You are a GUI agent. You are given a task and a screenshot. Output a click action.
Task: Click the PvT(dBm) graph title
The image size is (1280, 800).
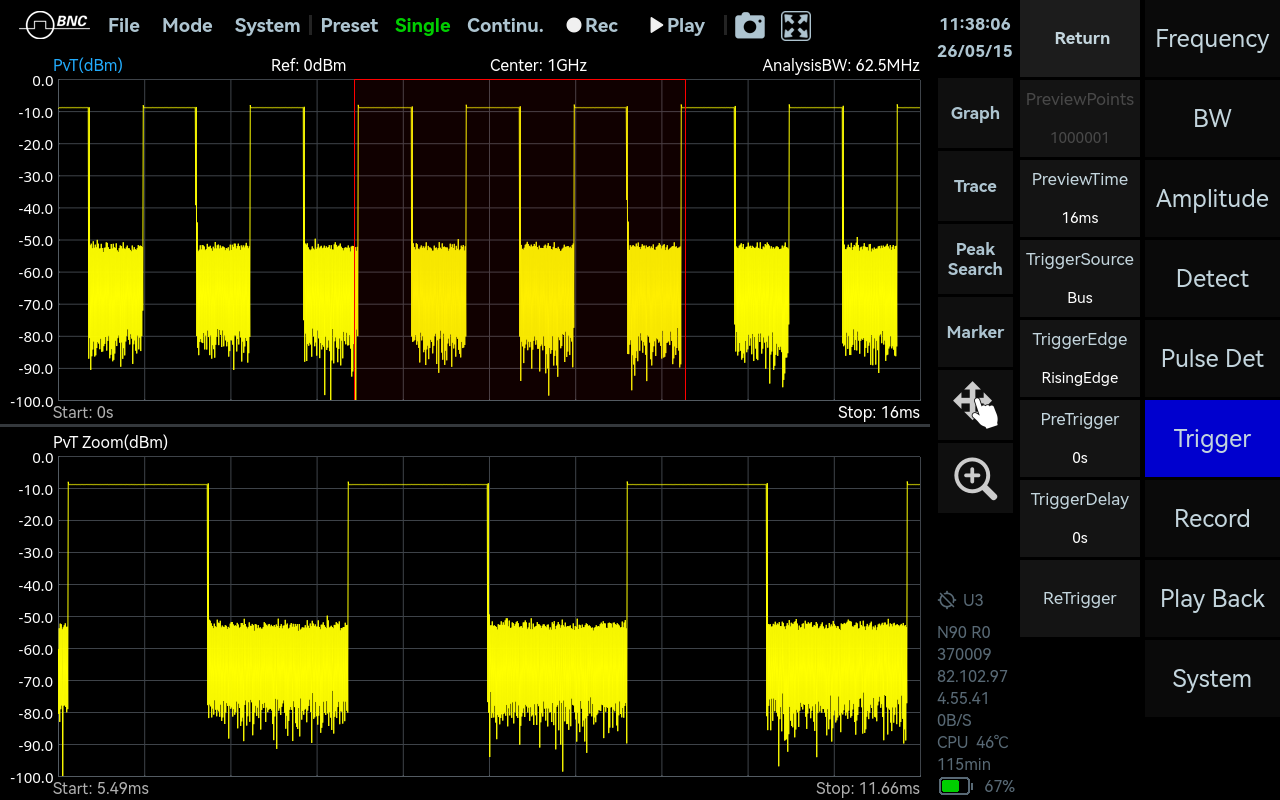click(88, 66)
